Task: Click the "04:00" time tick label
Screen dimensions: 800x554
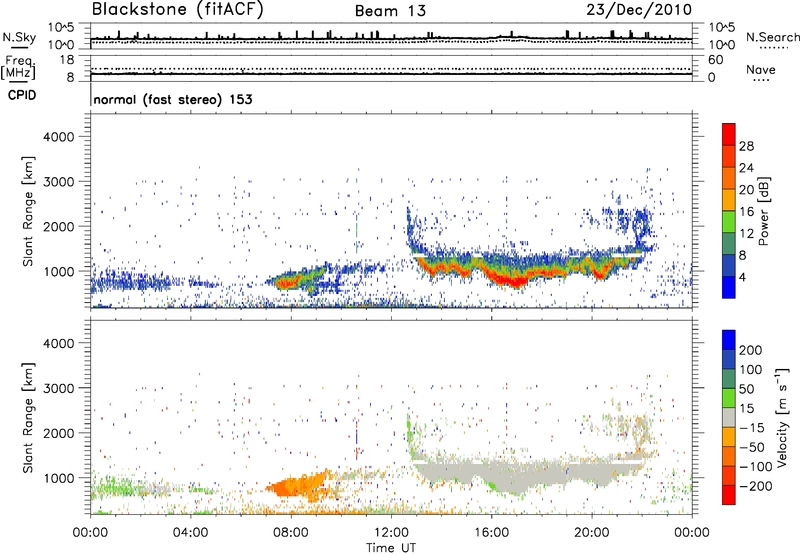Action: click(191, 533)
